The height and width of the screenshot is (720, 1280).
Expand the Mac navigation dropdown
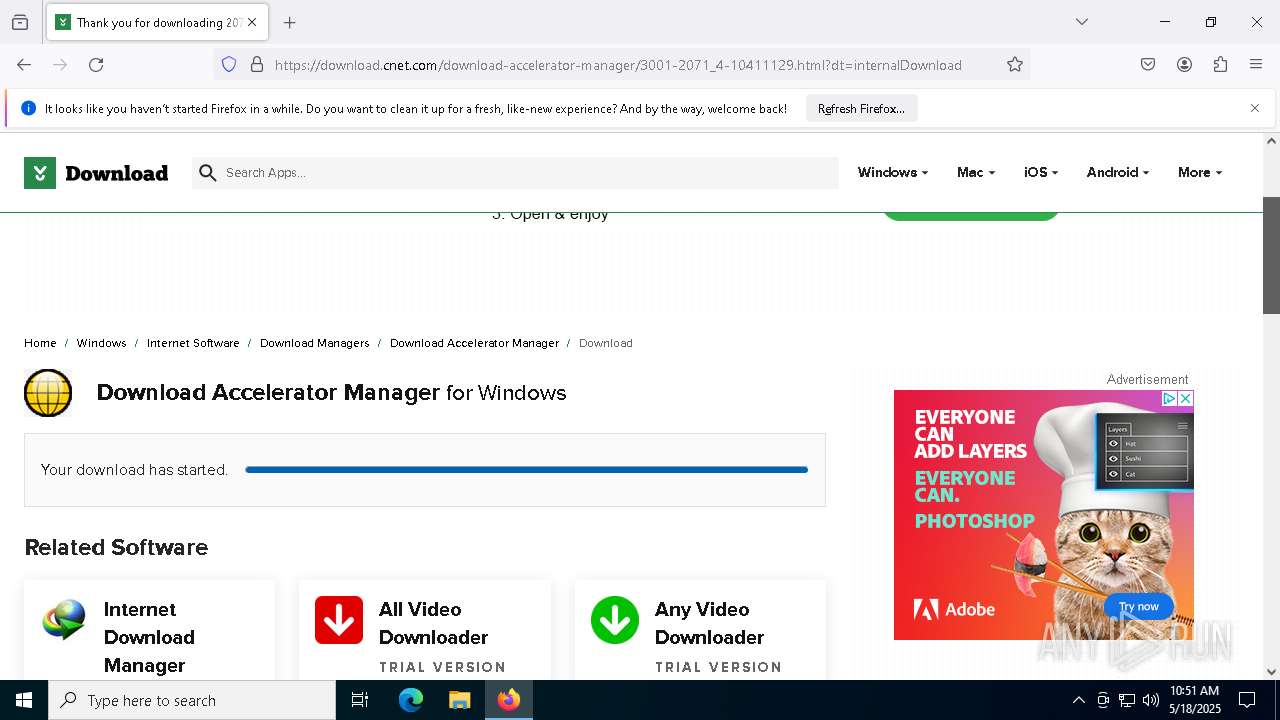point(976,173)
